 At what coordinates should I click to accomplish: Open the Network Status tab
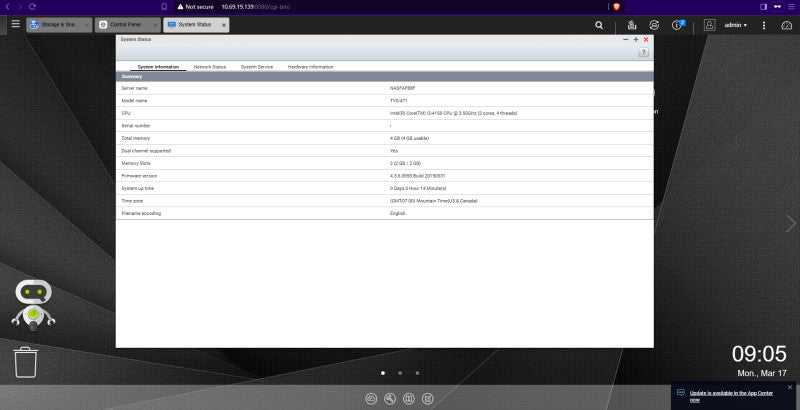click(210, 67)
